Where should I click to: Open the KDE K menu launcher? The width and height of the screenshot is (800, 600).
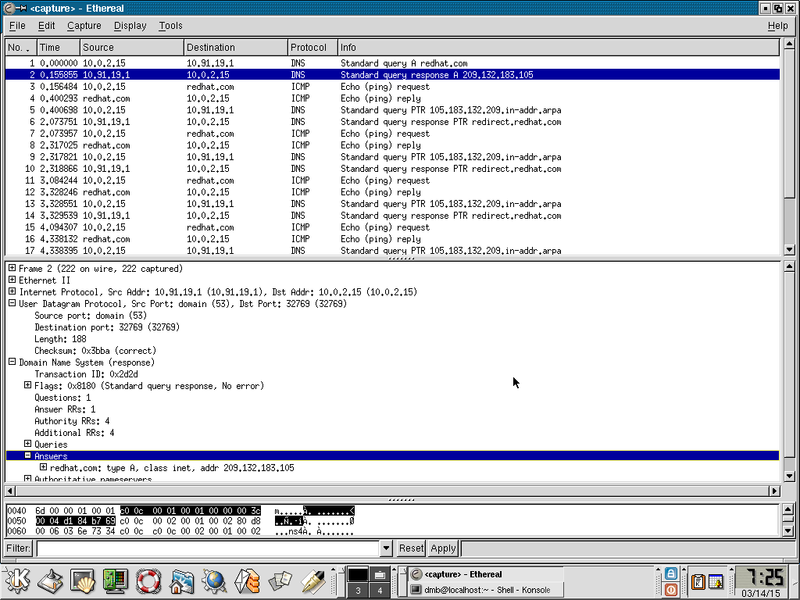18,580
